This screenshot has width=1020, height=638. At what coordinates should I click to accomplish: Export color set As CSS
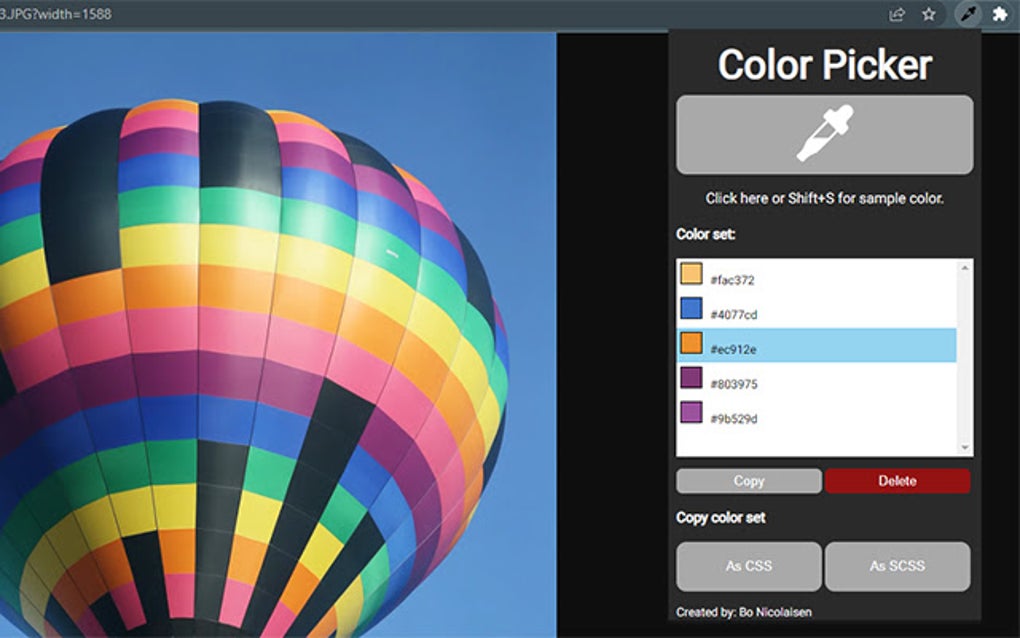point(748,566)
